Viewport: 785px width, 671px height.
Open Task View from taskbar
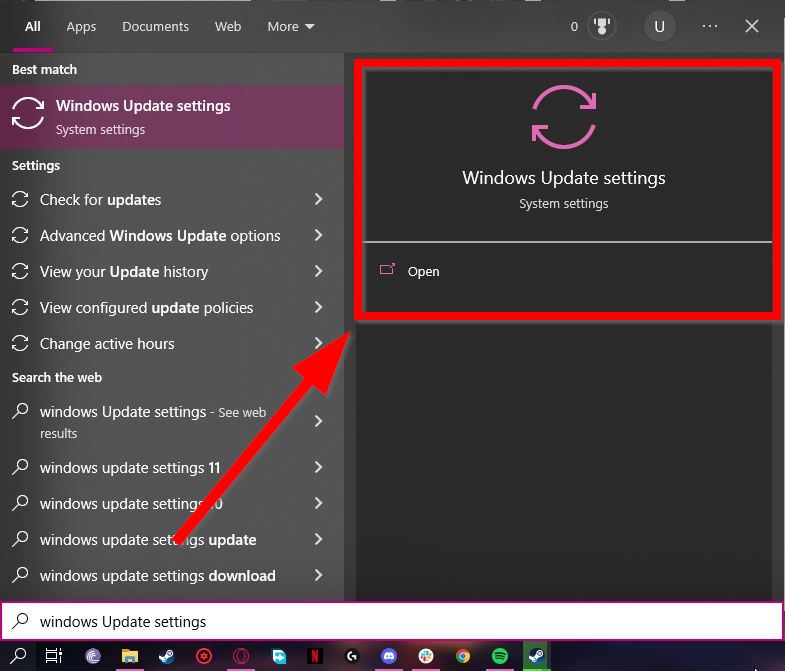[x=54, y=655]
